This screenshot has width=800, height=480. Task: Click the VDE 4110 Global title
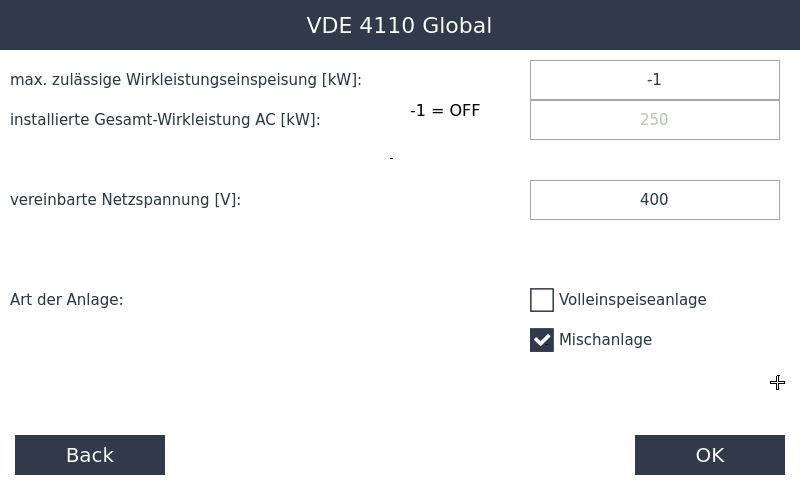[x=399, y=25]
